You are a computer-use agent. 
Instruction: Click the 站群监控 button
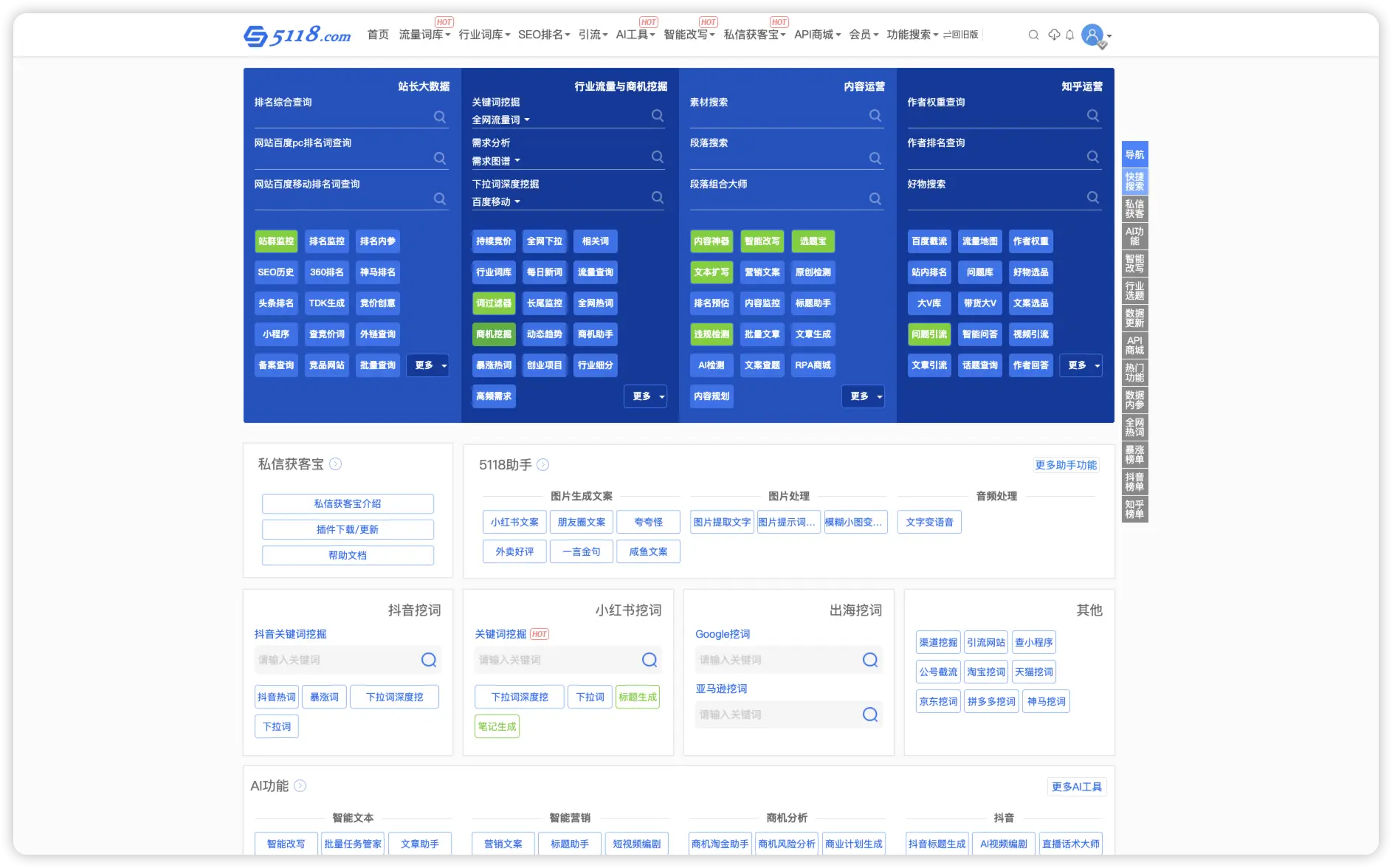[276, 241]
